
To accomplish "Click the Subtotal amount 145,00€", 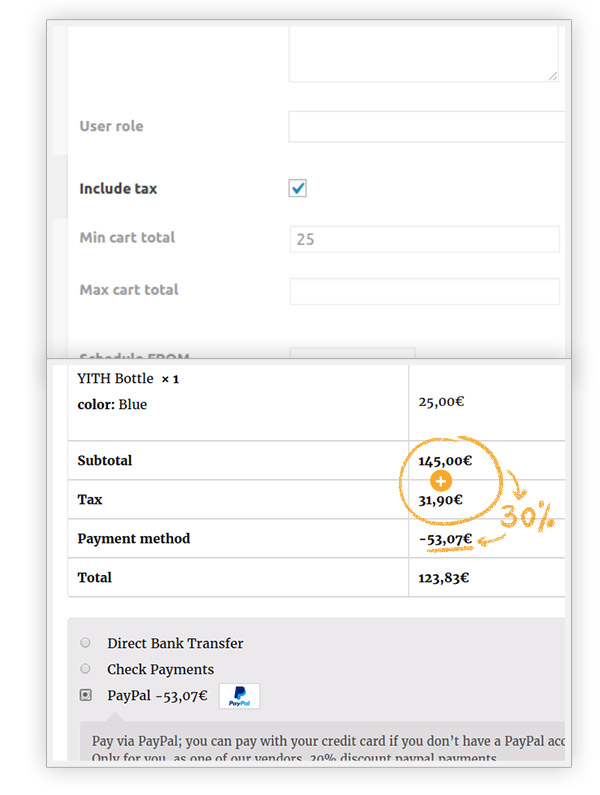I will click(445, 461).
